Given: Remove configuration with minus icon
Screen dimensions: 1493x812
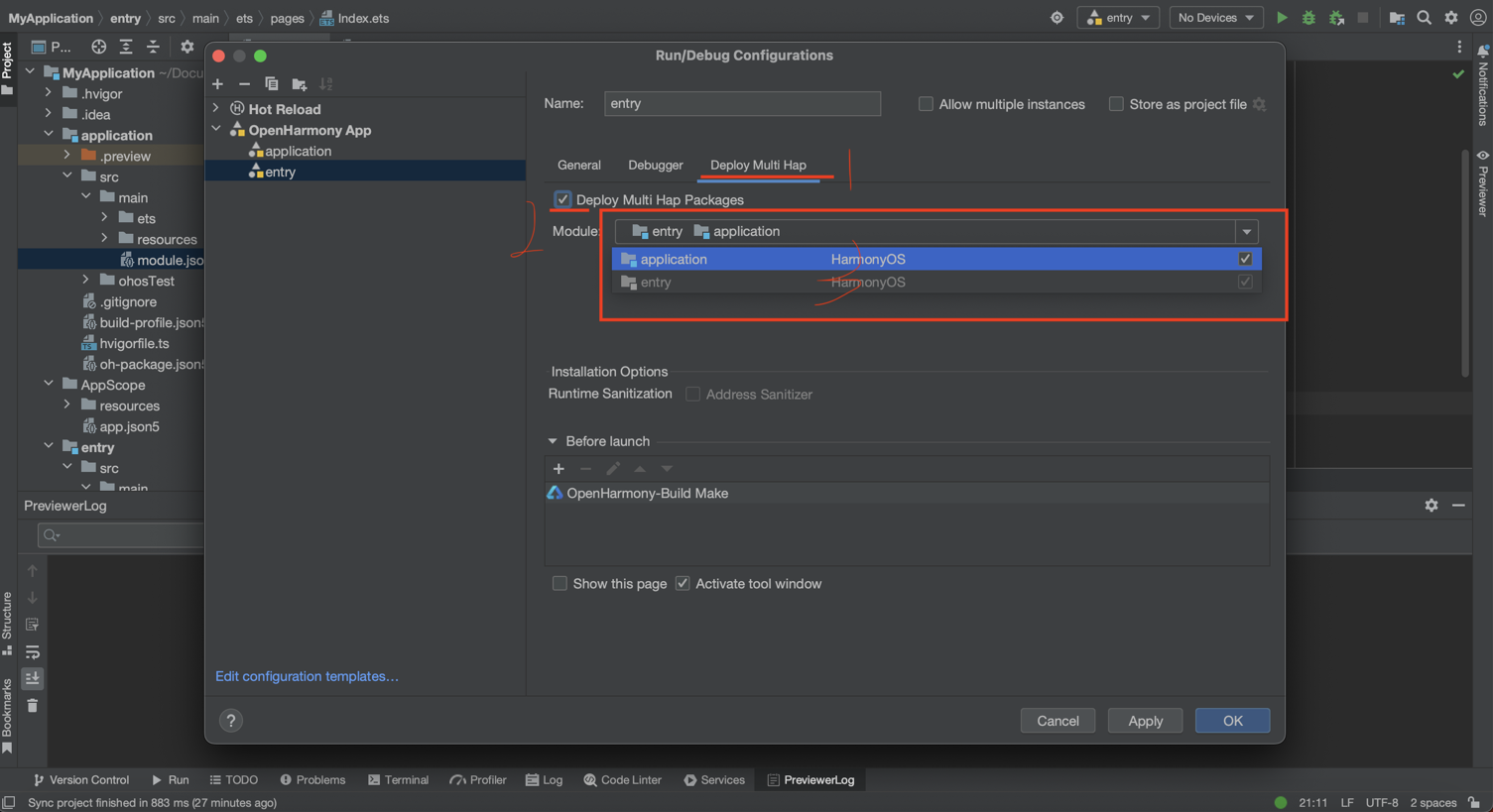Looking at the screenshot, I should pos(244,84).
